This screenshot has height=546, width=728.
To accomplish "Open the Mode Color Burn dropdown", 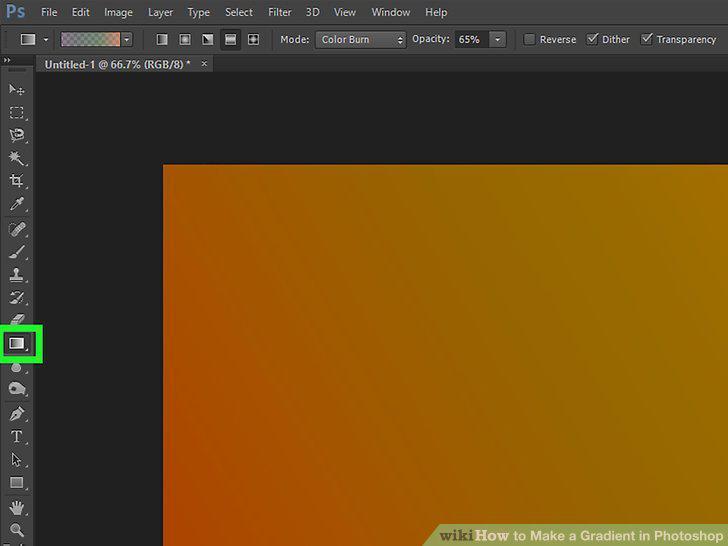I will [361, 40].
